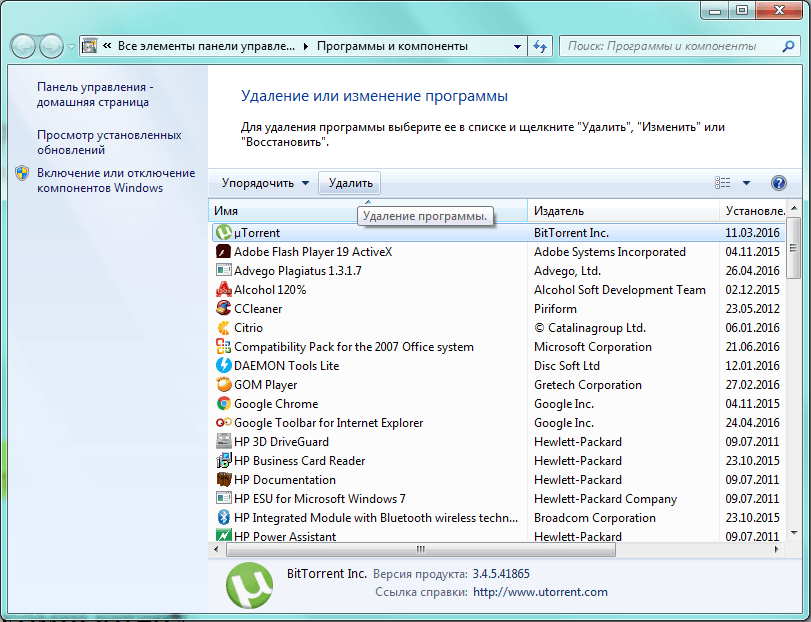Select the 'Google Chrome' program name

pyautogui.click(x=276, y=404)
